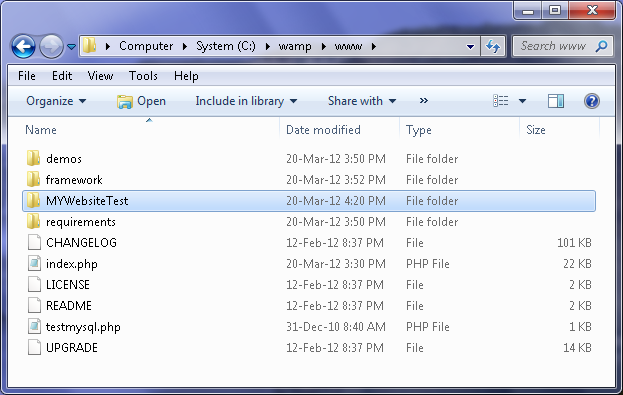Open the Help menu
The width and height of the screenshot is (623, 395).
coord(186,76)
